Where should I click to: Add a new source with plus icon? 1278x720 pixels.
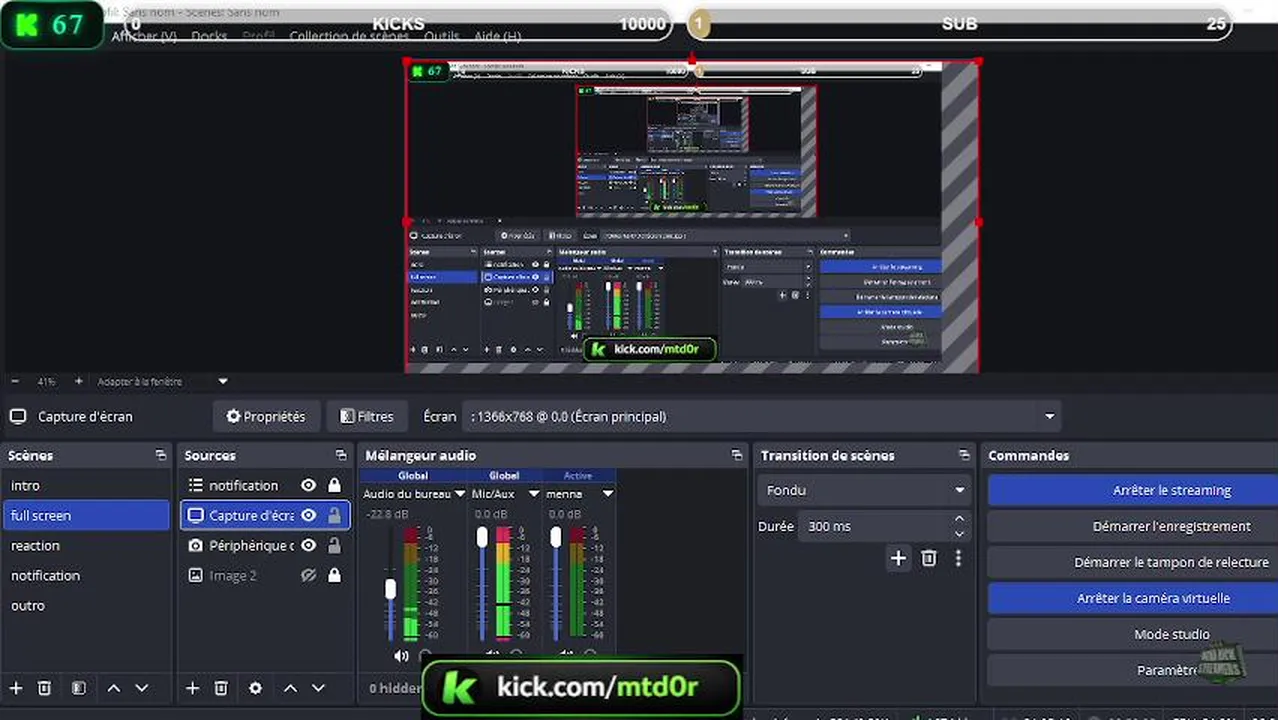coord(193,688)
